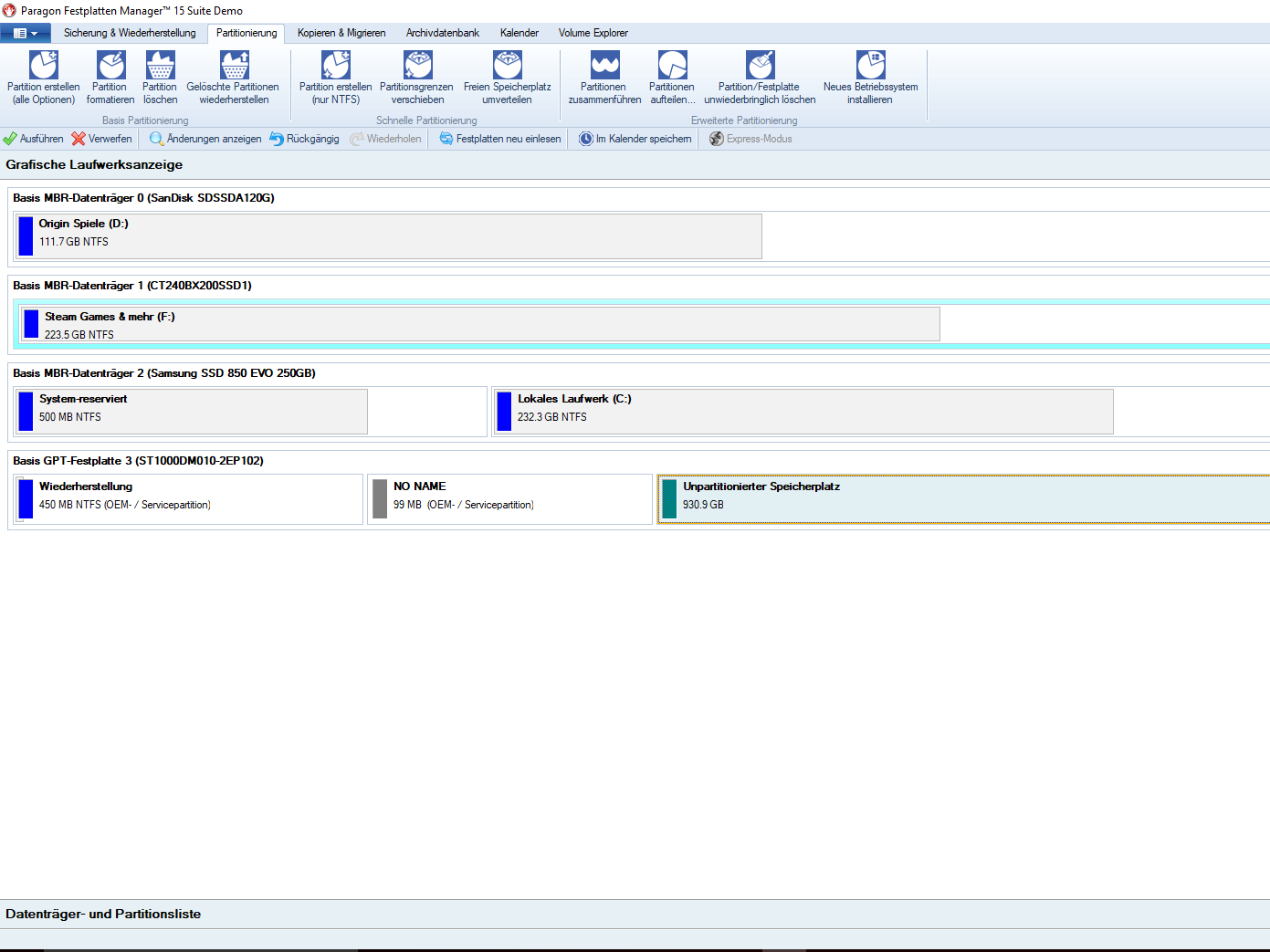Discard changes with Verwerfen
Screen dimensions: 1270x952
101,139
